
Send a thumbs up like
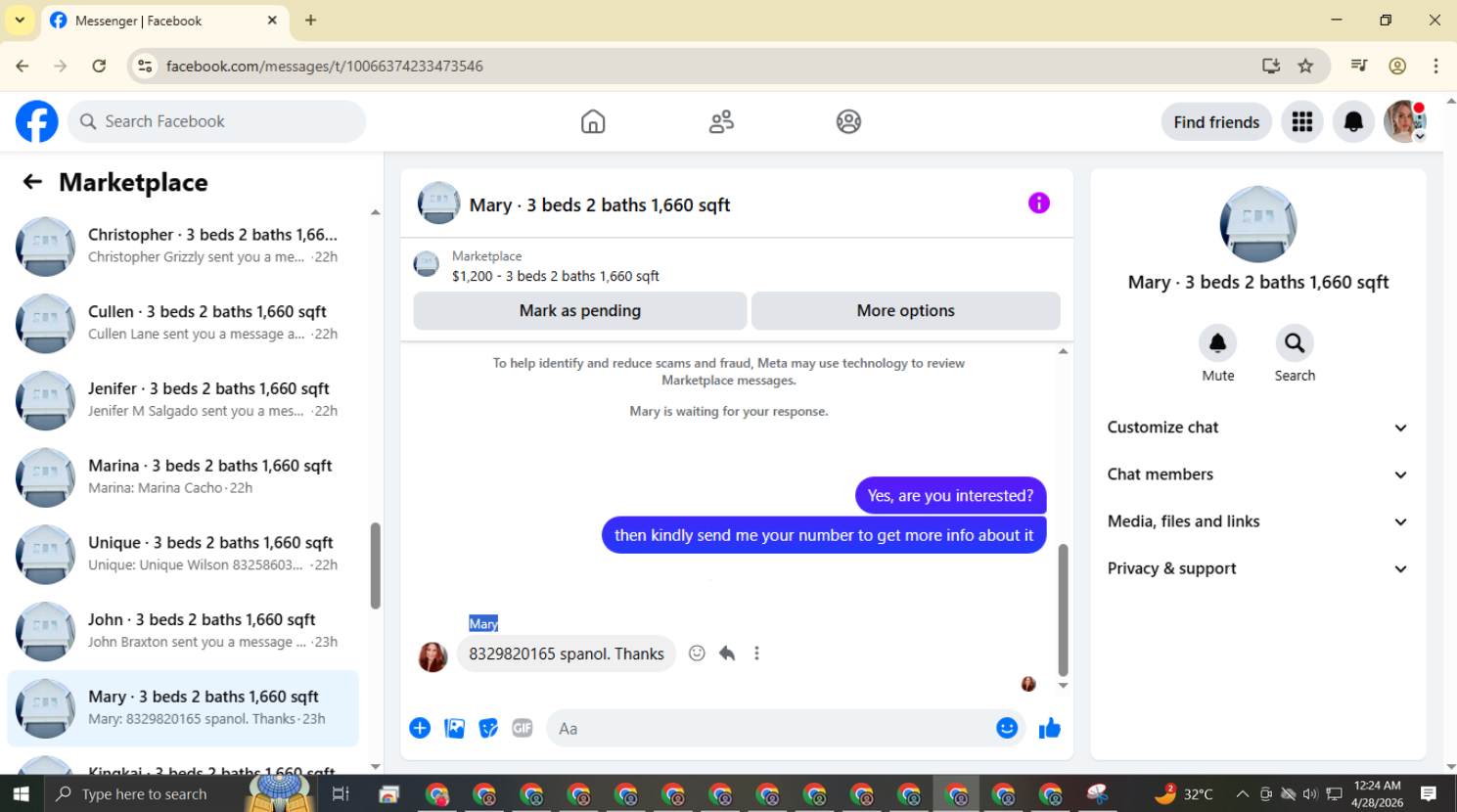click(1050, 728)
